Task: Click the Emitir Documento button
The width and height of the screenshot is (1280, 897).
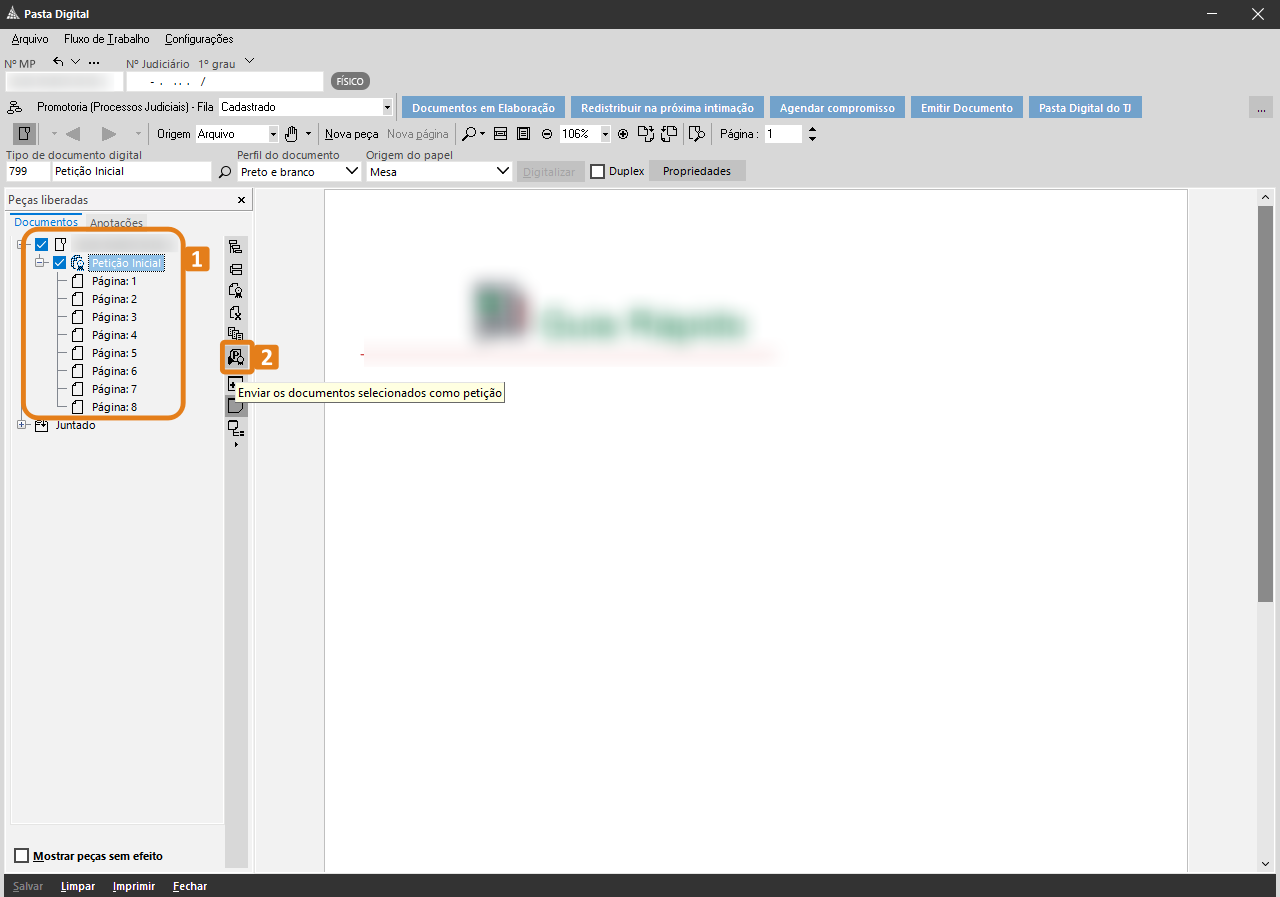Action: tap(966, 108)
